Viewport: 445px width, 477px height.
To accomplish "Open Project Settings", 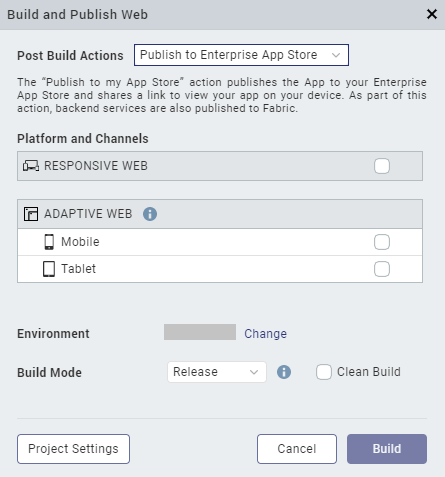I will [73, 449].
